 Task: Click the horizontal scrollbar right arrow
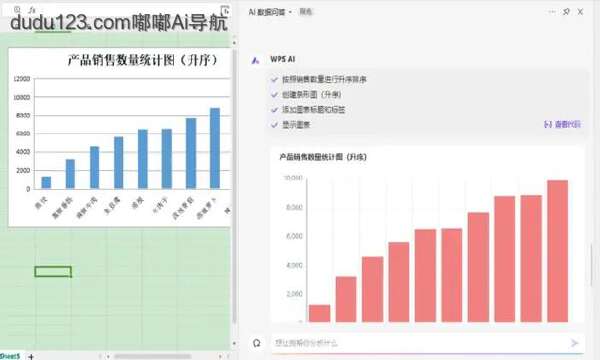(x=220, y=356)
